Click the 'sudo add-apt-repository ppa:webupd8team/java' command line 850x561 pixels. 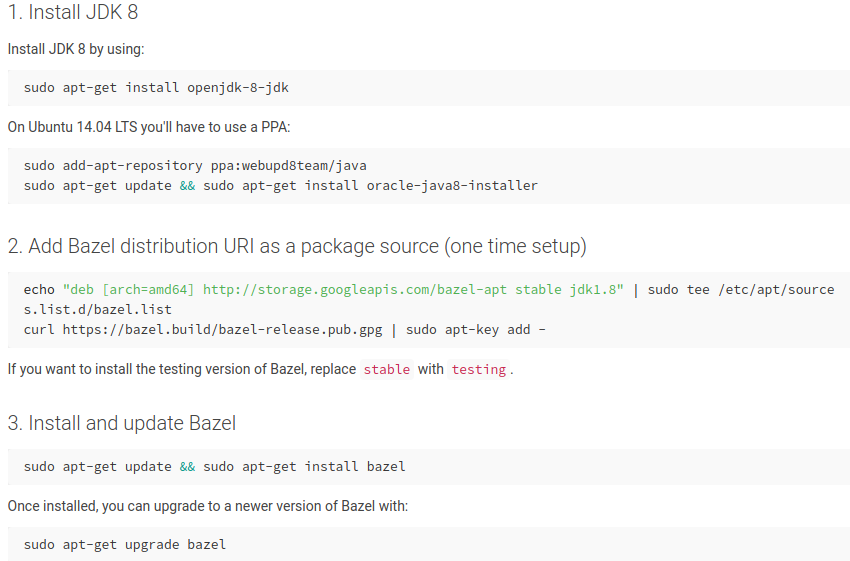point(195,165)
